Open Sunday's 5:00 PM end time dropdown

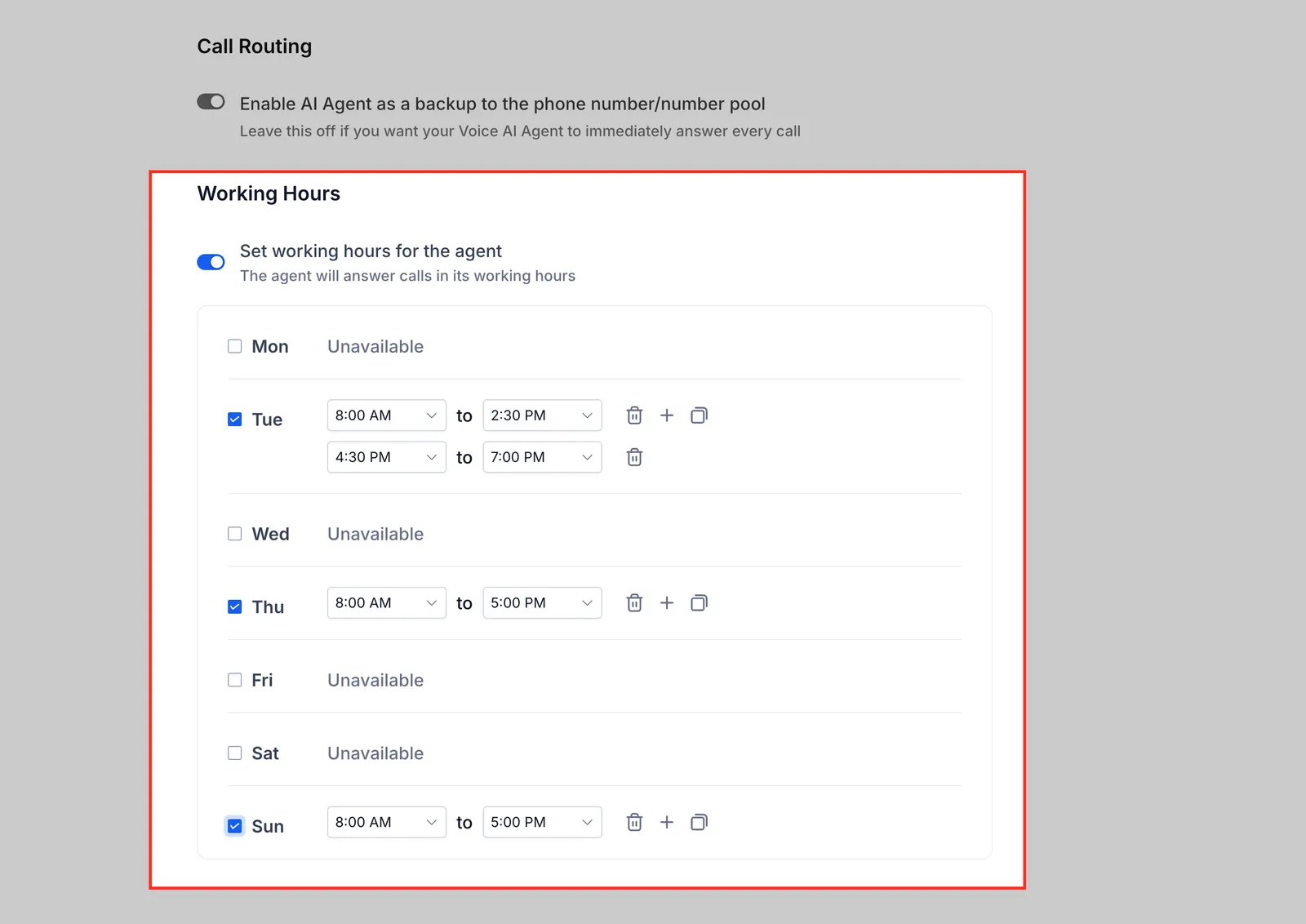coord(542,822)
